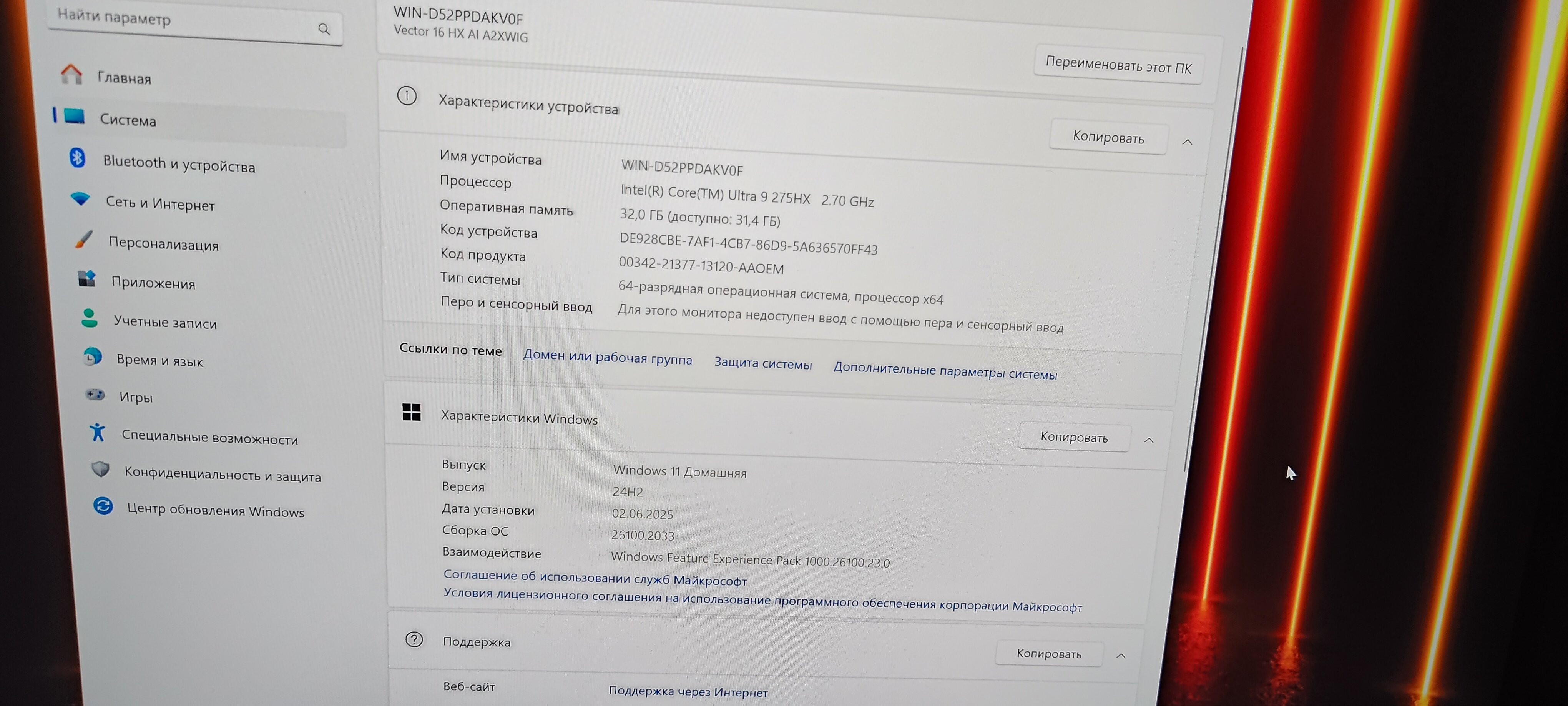Click the Home (Главная) house icon
This screenshot has width=1568, height=706.
[x=71, y=74]
